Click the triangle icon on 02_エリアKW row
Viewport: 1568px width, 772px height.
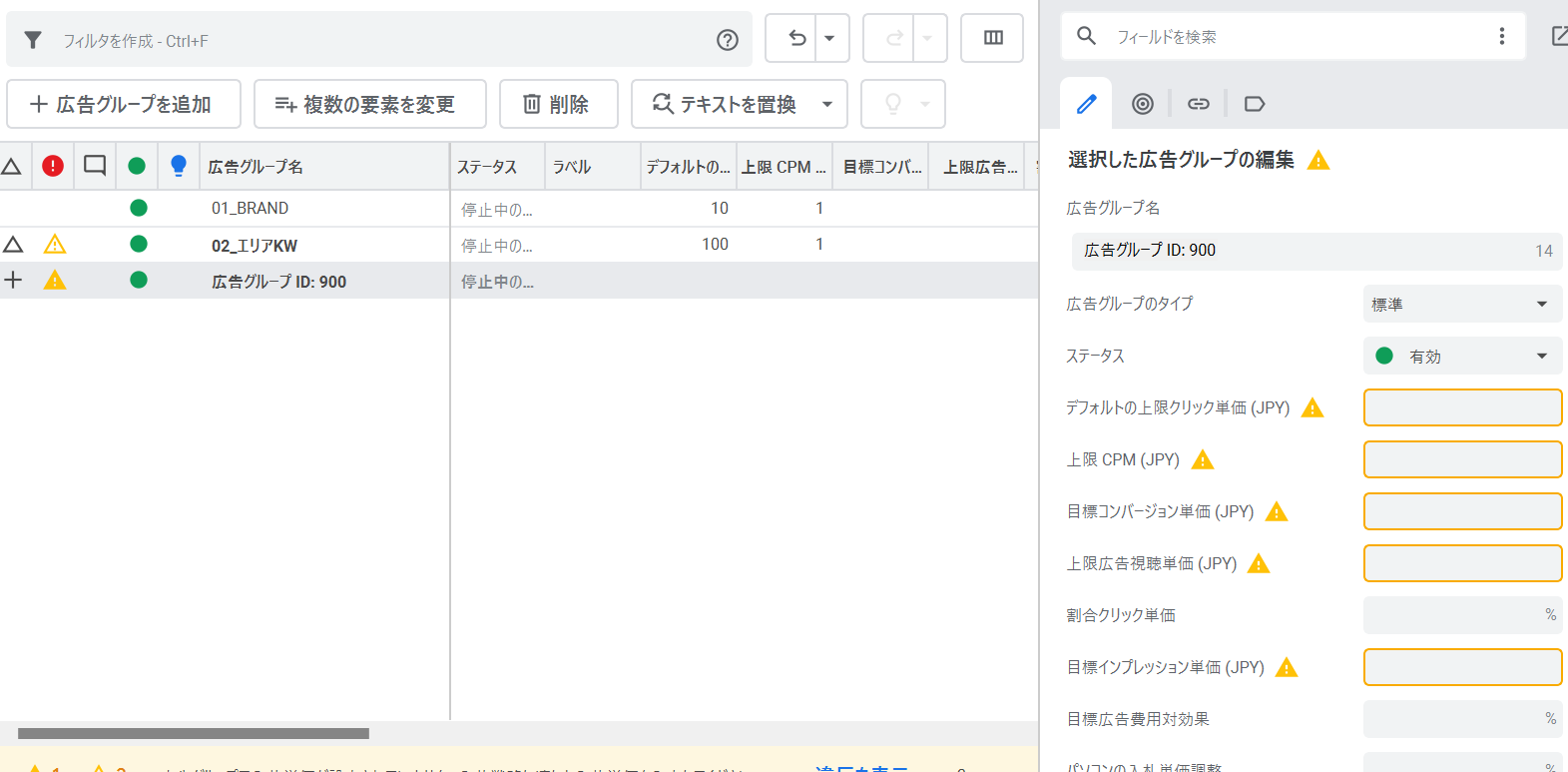click(x=13, y=244)
